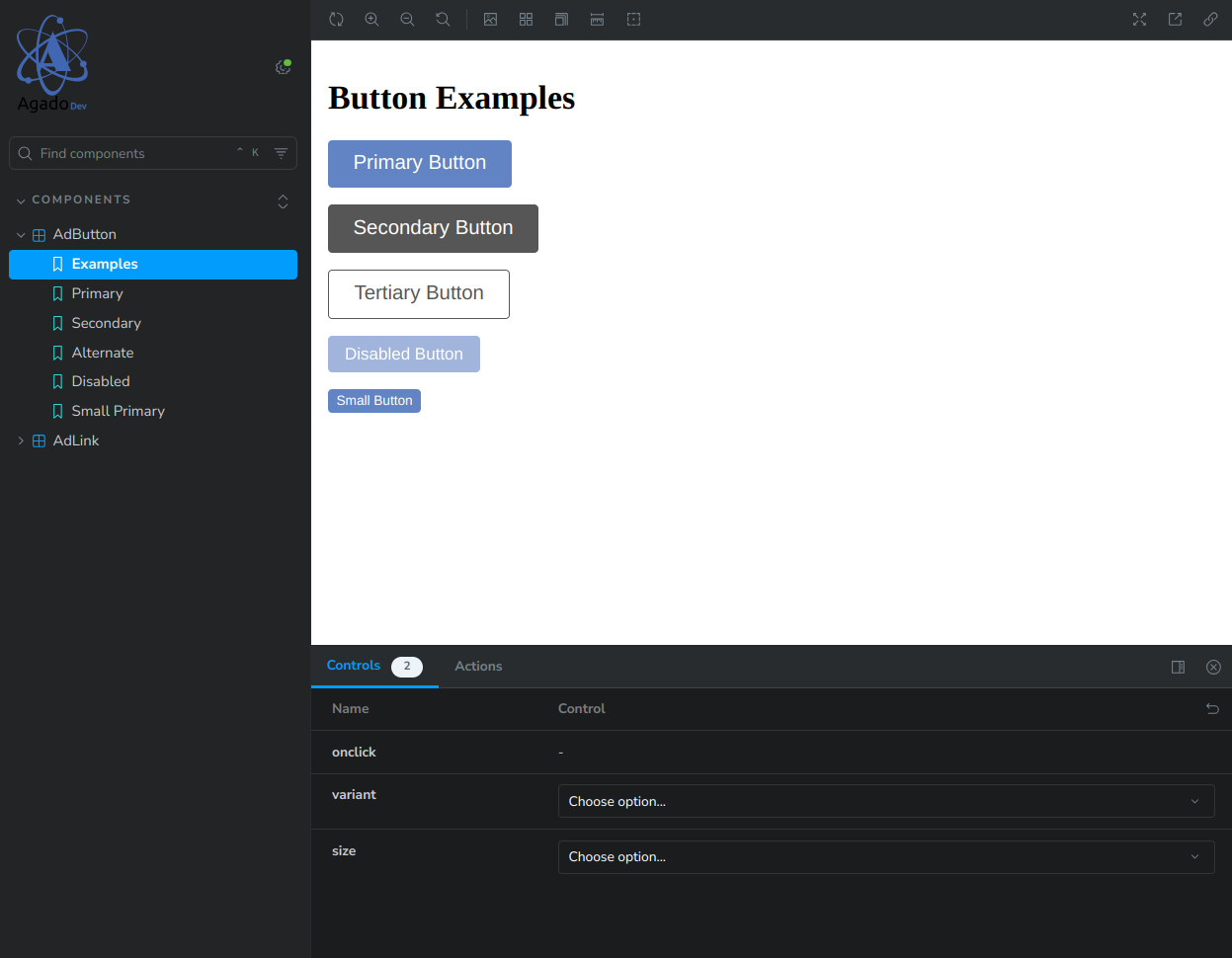This screenshot has height=958, width=1232.
Task: Click the Tertiary Button in the preview
Action: (x=419, y=293)
